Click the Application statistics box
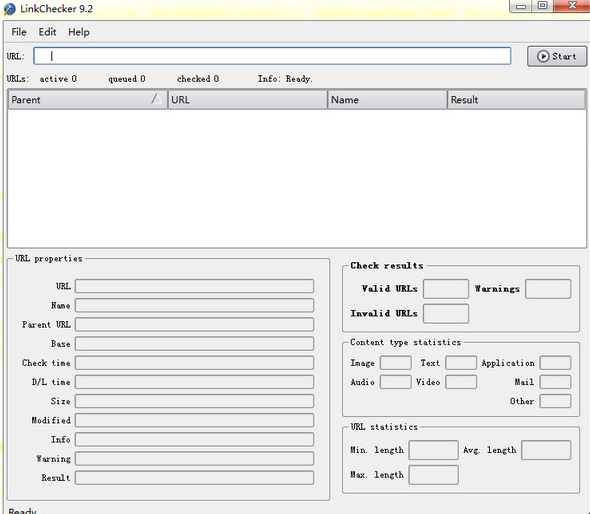The height and width of the screenshot is (514, 590). pos(555,363)
